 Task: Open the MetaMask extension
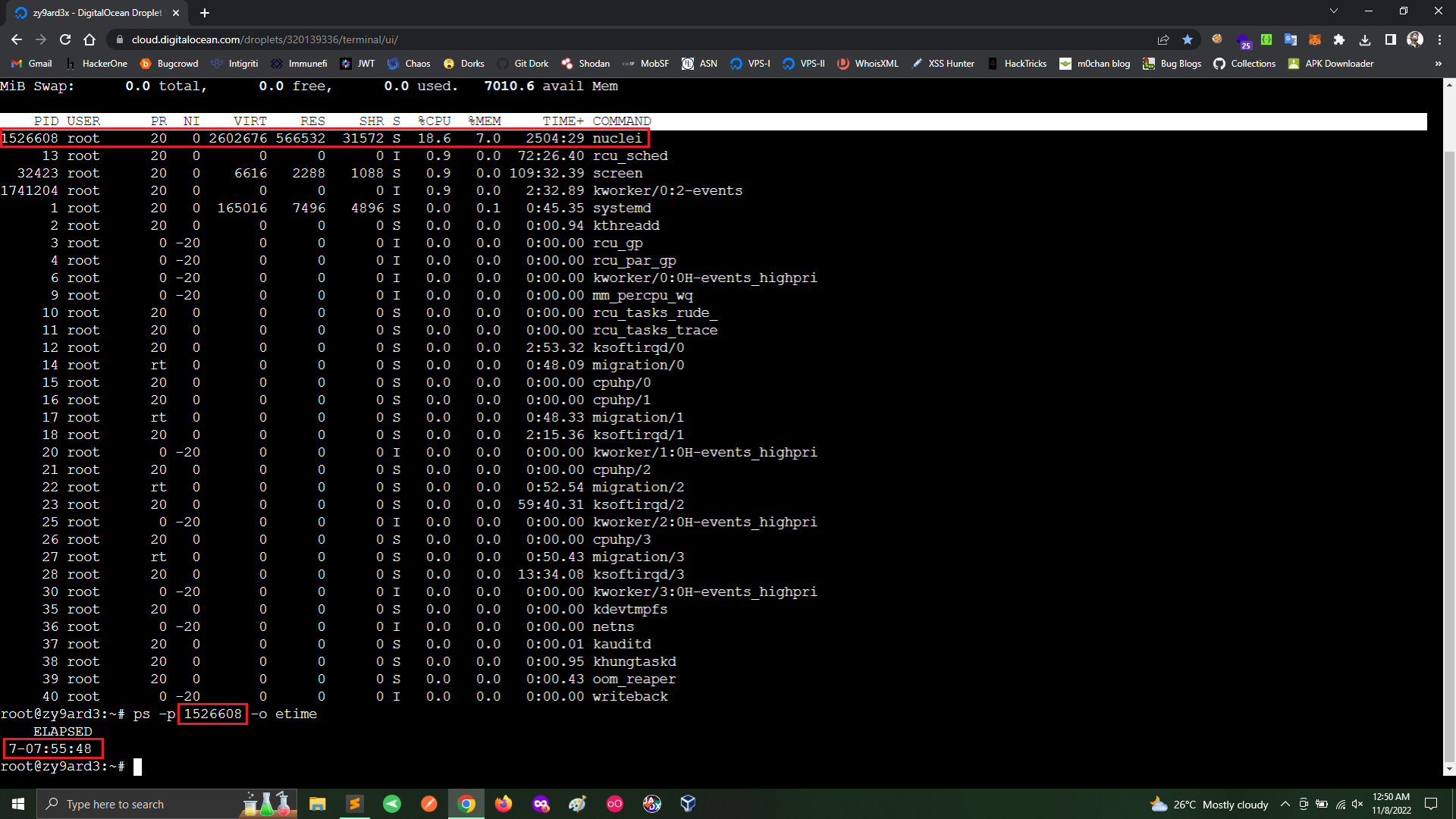pos(1314,39)
